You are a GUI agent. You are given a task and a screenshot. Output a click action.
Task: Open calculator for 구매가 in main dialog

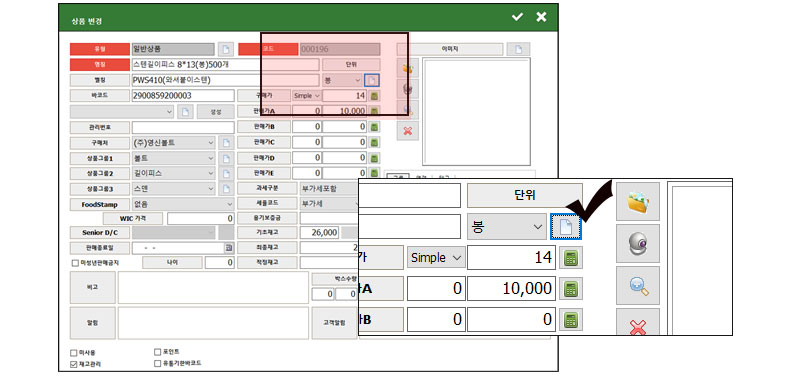pyautogui.click(x=375, y=96)
